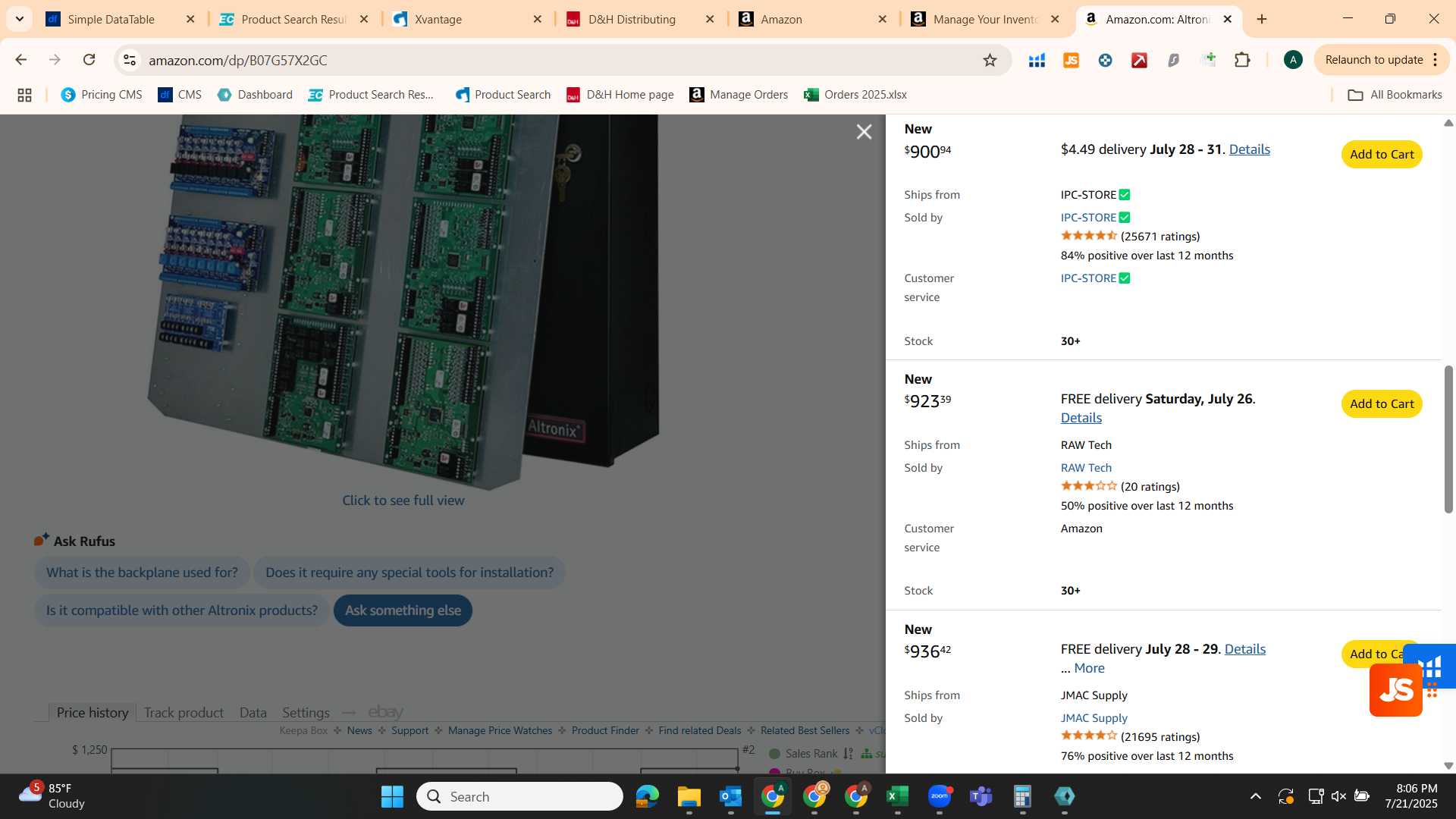The width and height of the screenshot is (1456, 819).
Task: Switch to the plain Amazon tab
Action: pos(781,19)
